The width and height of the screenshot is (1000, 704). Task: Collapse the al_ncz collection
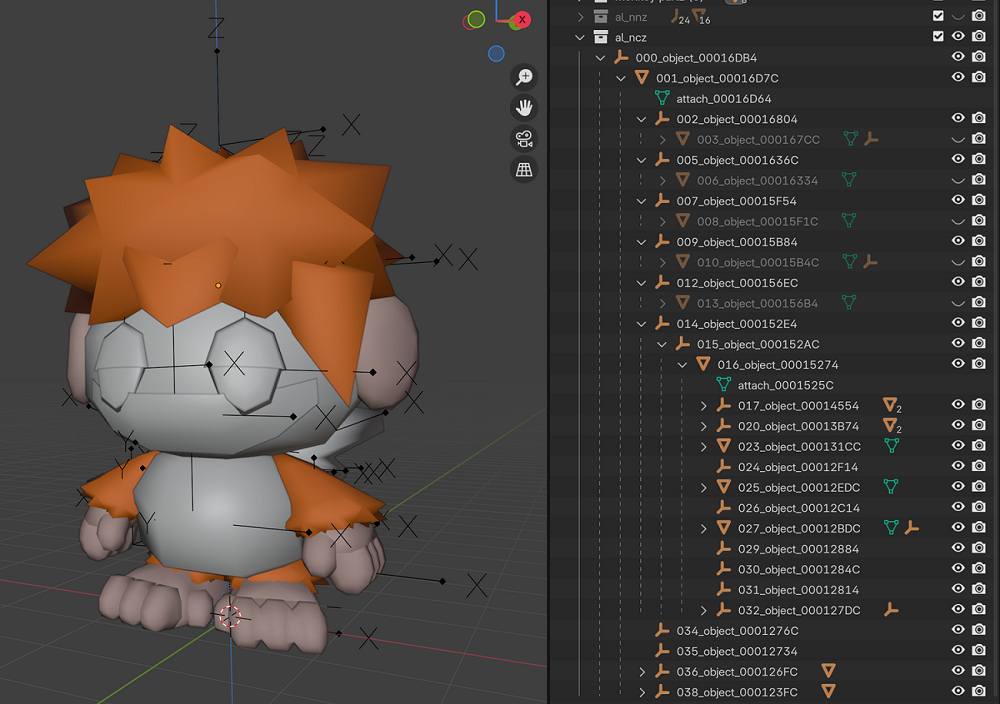point(580,36)
